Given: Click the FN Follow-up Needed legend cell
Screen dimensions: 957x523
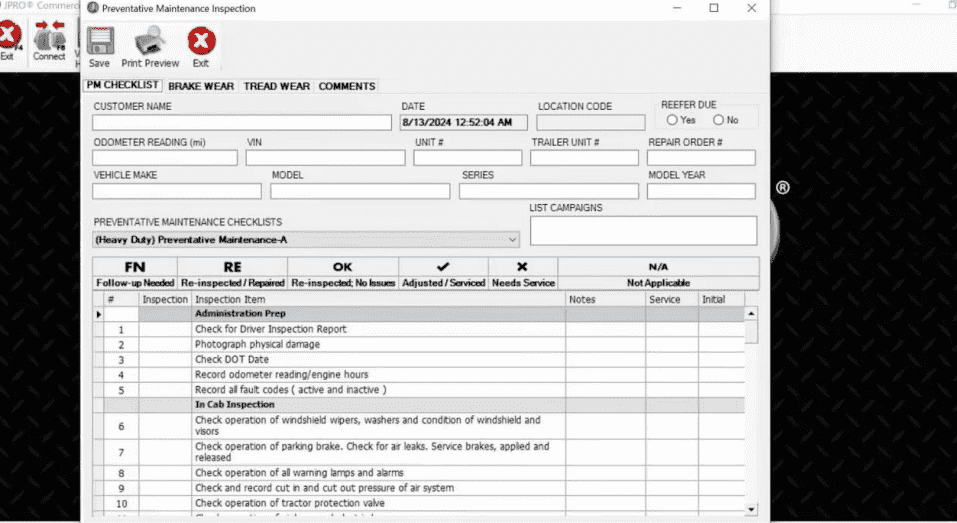Looking at the screenshot, I should click(135, 274).
